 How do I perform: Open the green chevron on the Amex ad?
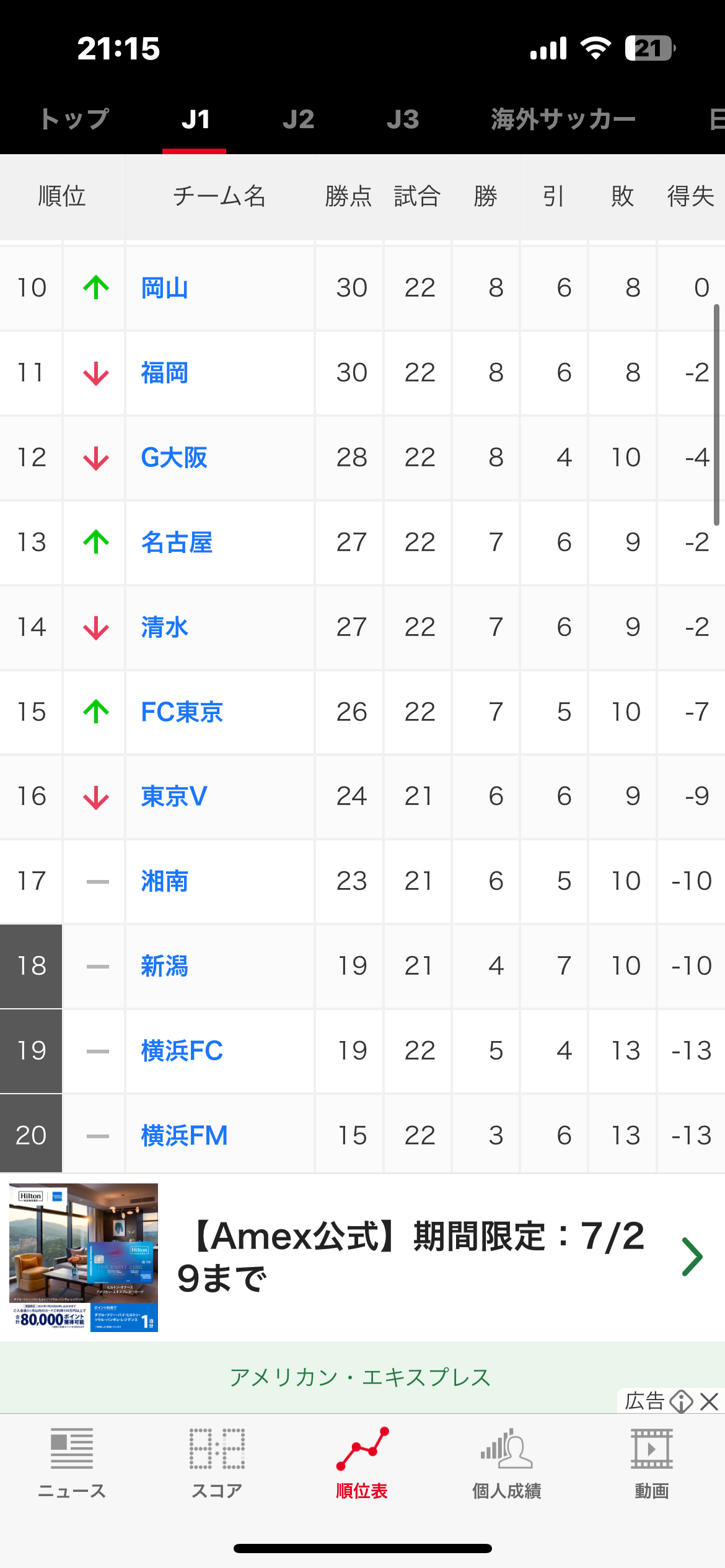[692, 1257]
